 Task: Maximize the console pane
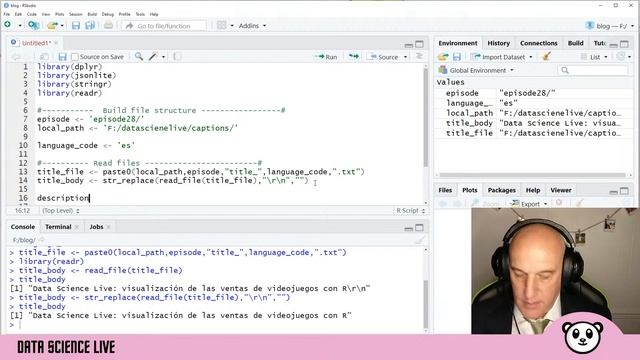click(x=419, y=228)
